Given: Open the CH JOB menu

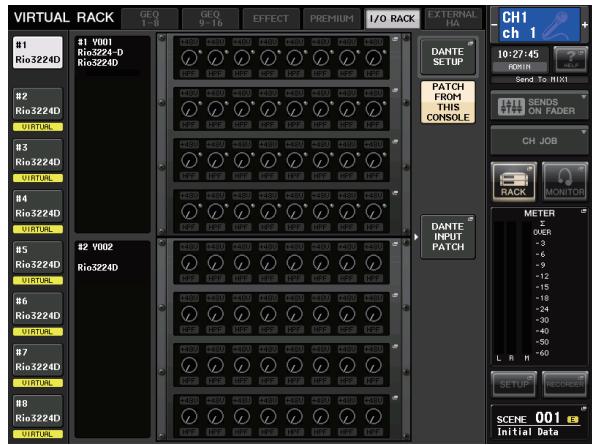Looking at the screenshot, I should pos(539,141).
